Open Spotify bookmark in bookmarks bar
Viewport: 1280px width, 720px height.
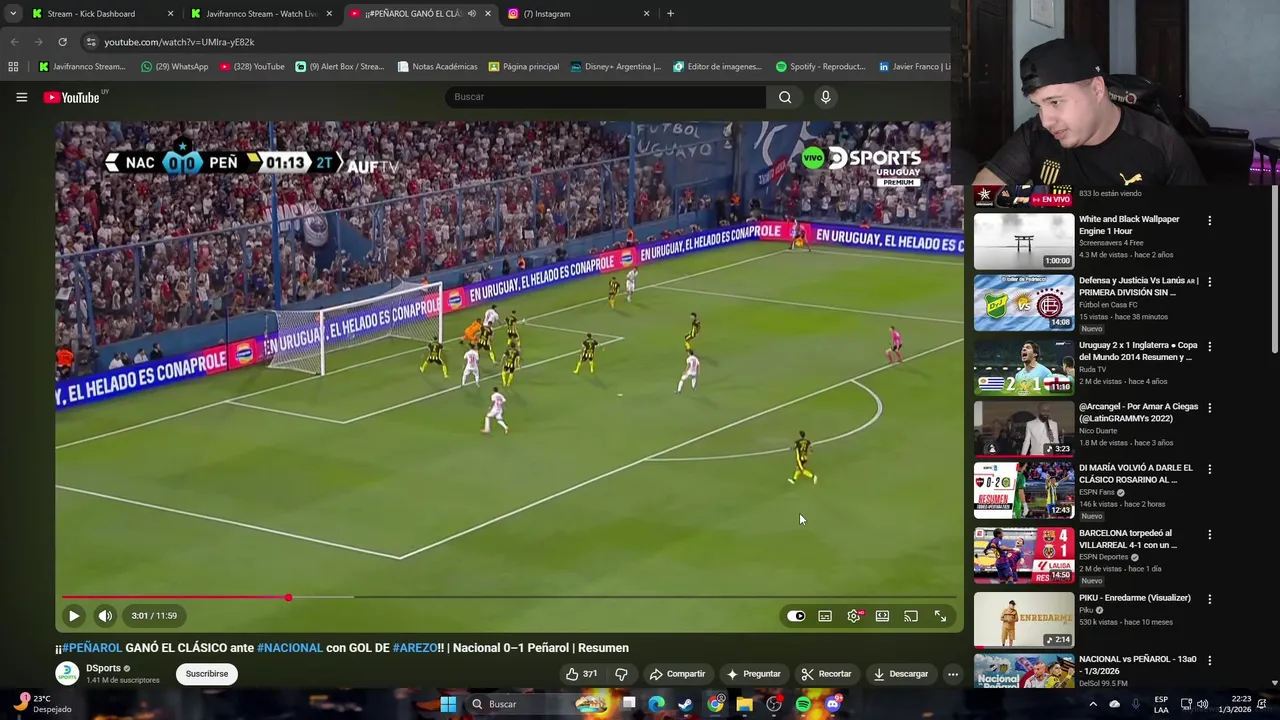820,67
